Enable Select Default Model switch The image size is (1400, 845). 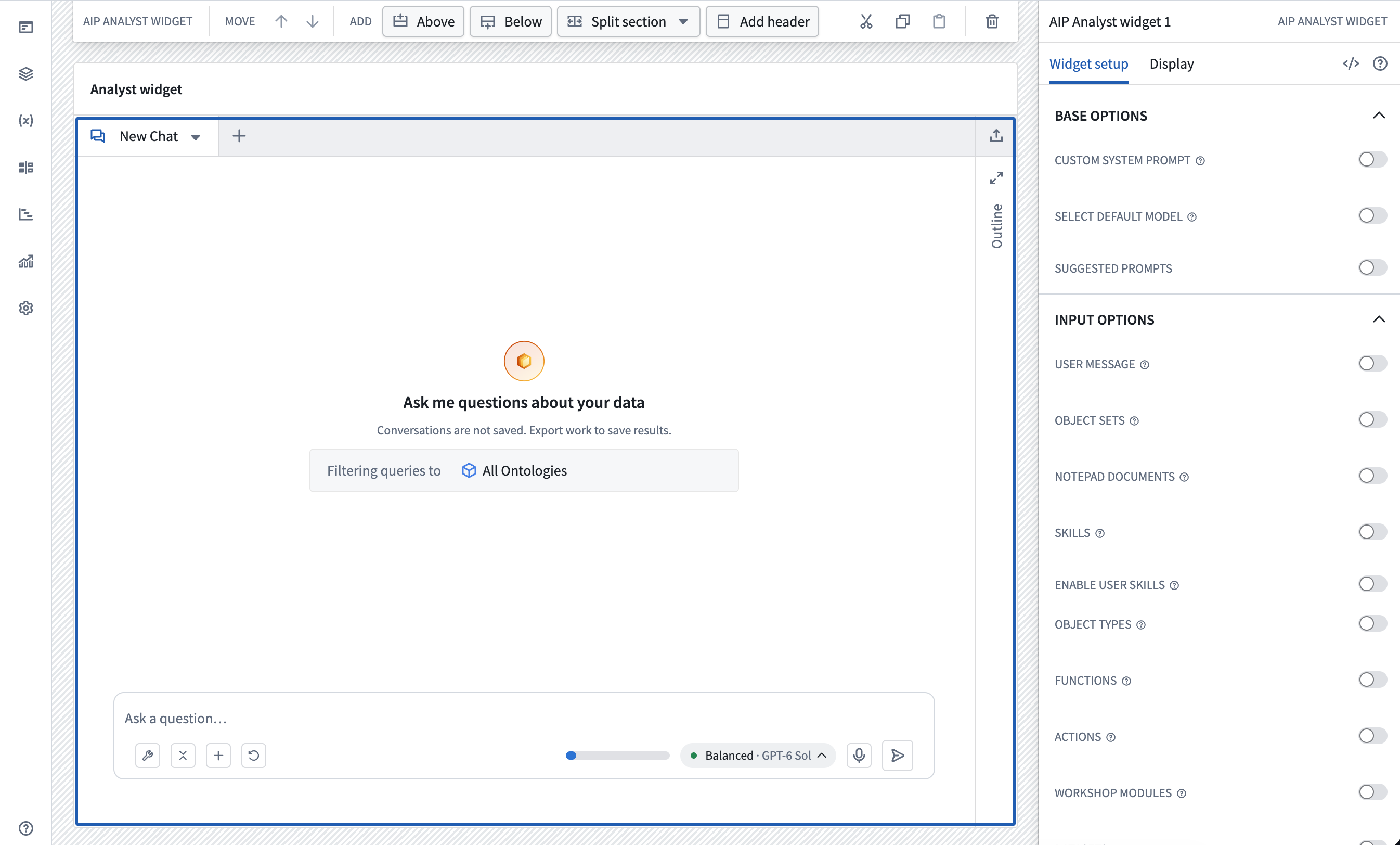1373,215
